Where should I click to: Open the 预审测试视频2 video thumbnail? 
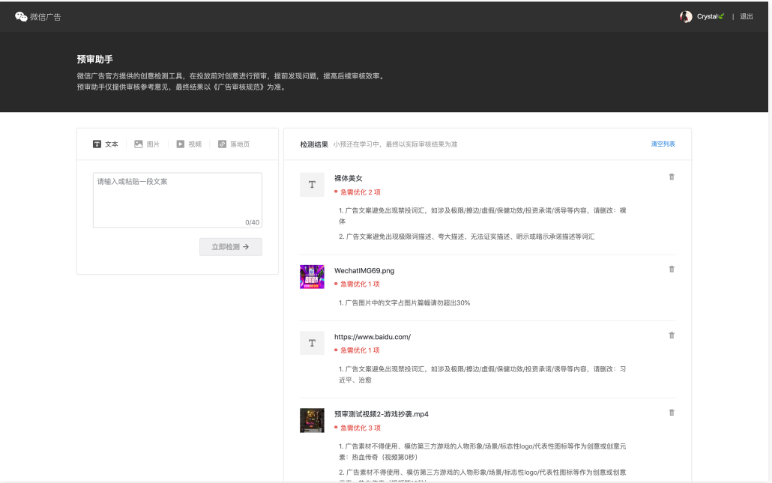tap(312, 420)
